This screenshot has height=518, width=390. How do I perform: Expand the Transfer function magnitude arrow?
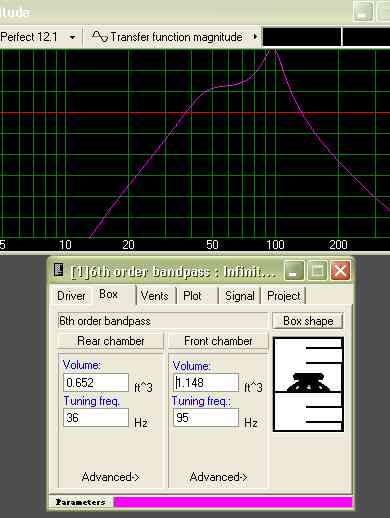tap(255, 36)
